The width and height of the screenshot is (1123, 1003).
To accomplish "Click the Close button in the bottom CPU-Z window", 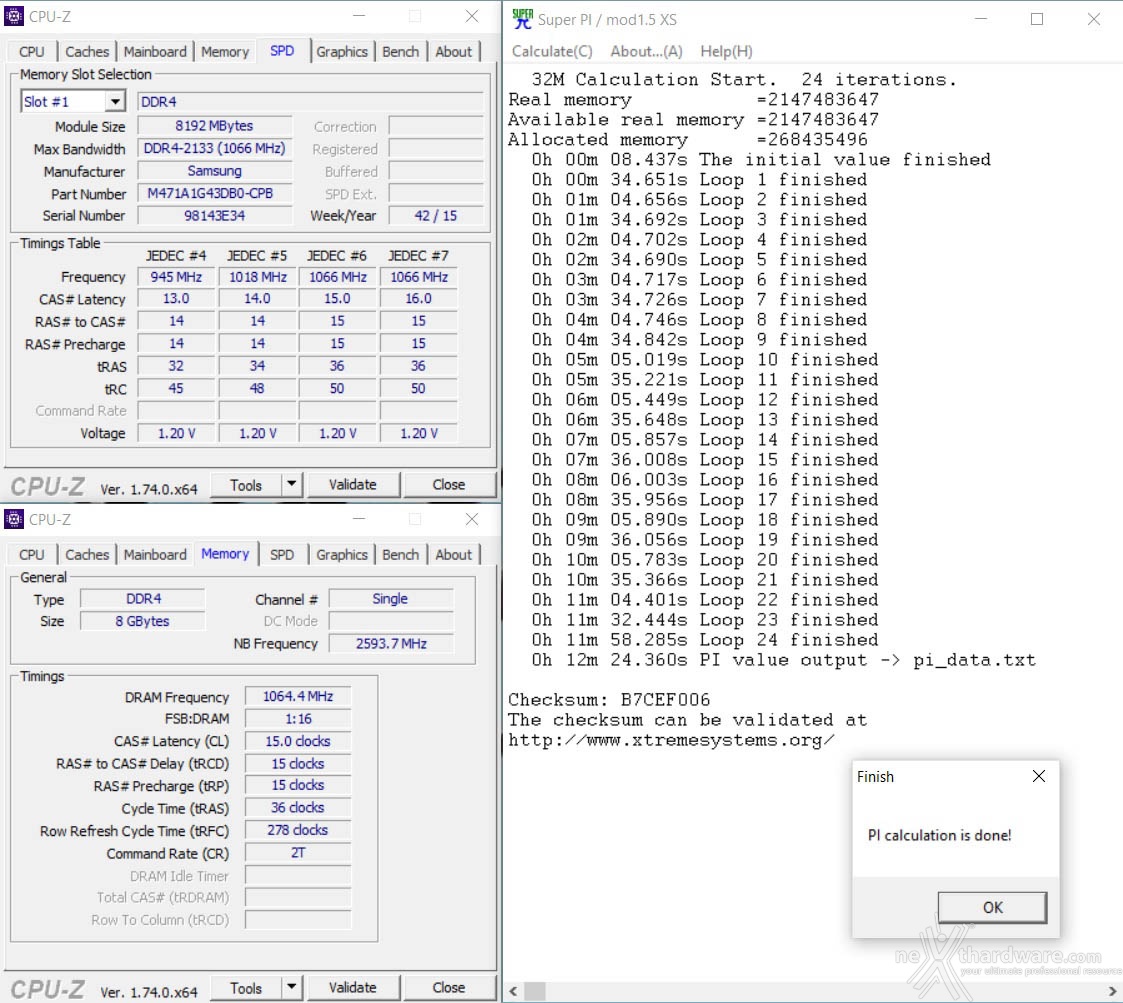I will click(449, 987).
